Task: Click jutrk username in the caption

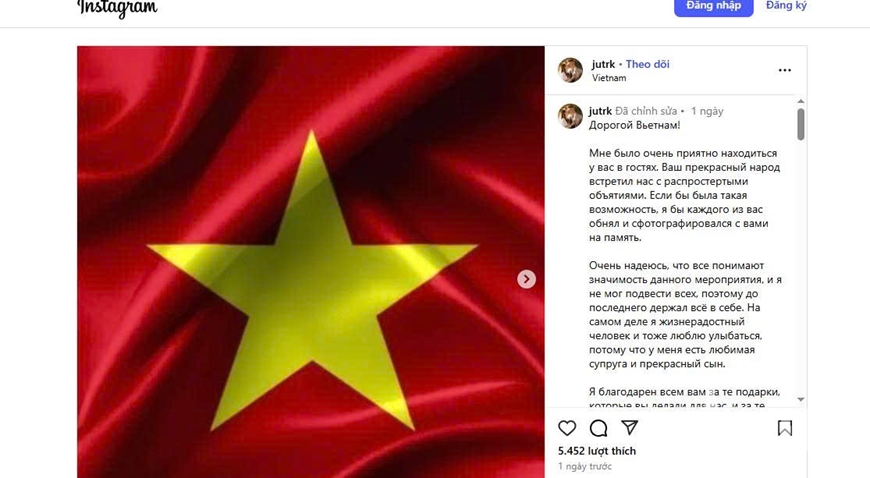Action: click(600, 111)
